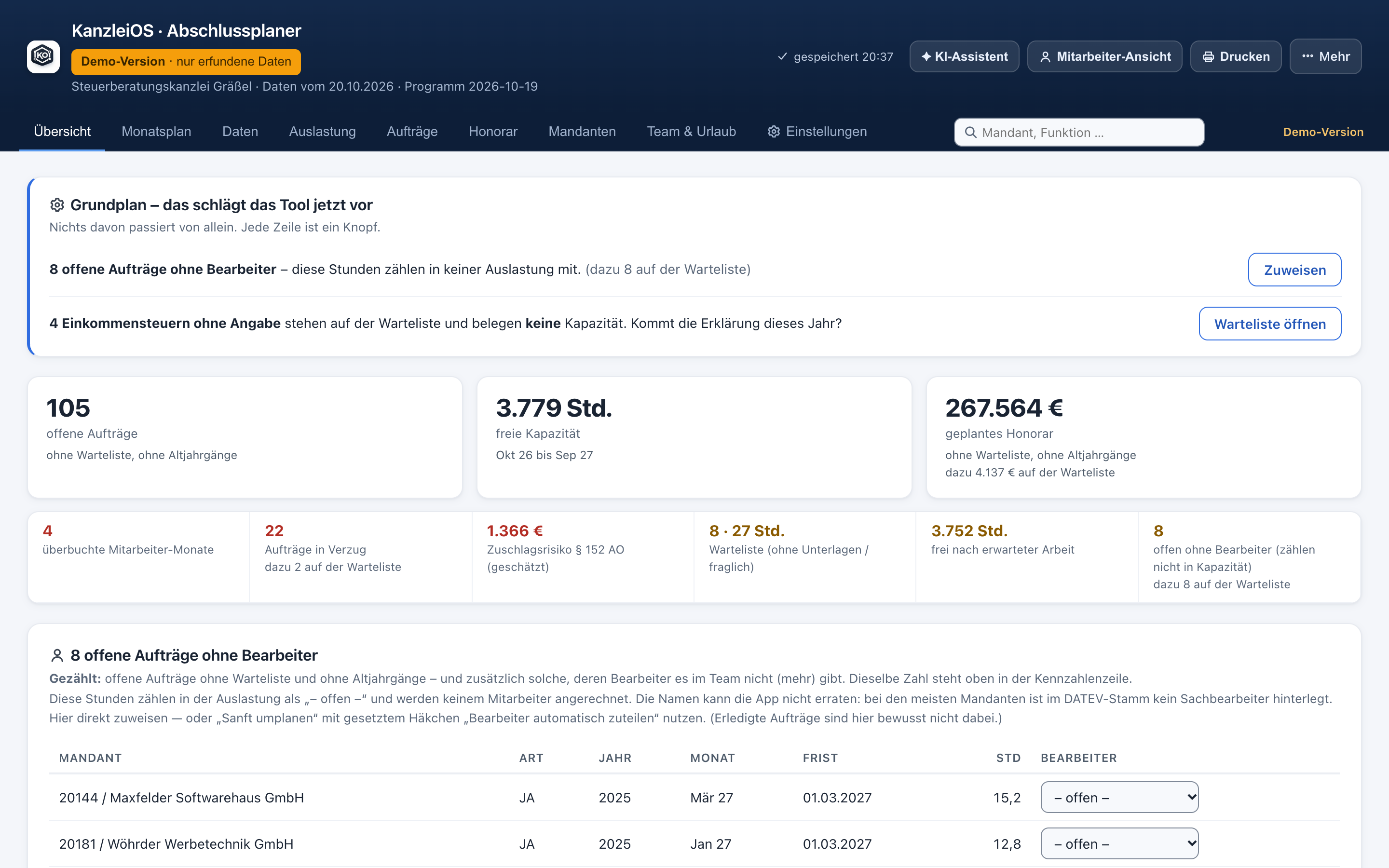Open the Honorar tab
The height and width of the screenshot is (868, 1389).
pyautogui.click(x=493, y=132)
